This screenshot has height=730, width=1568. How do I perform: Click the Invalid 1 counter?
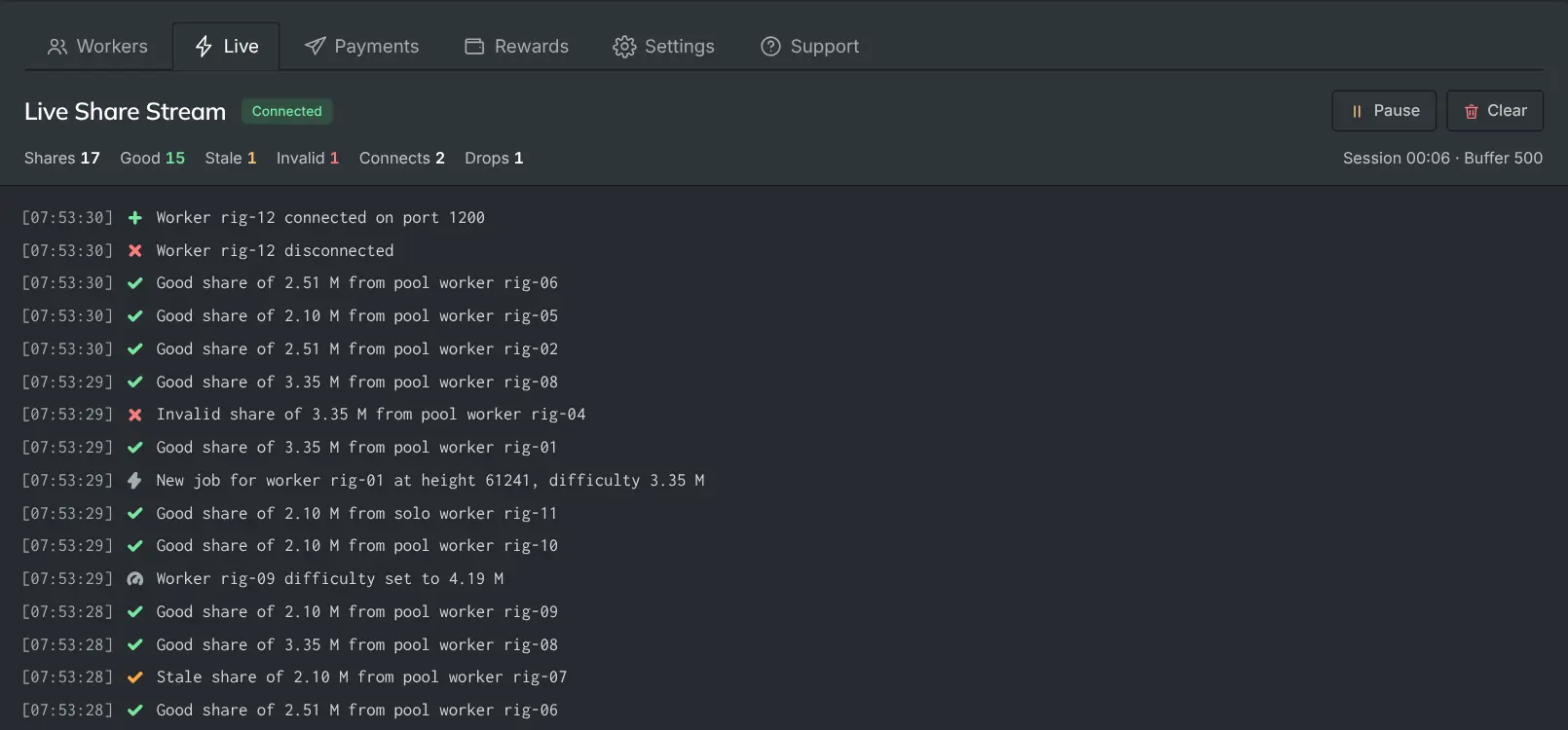click(x=308, y=158)
